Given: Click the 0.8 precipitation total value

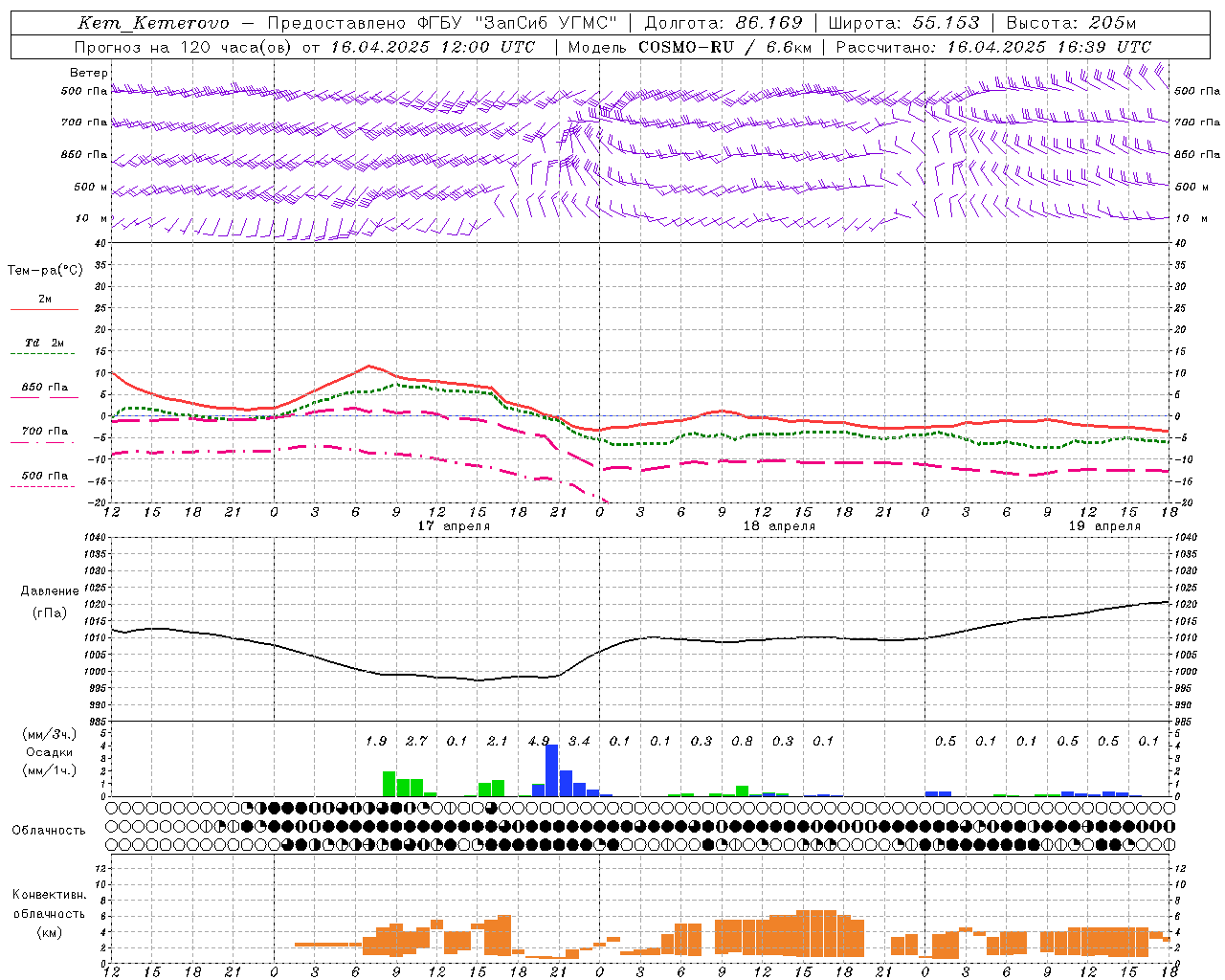Looking at the screenshot, I should click(742, 741).
